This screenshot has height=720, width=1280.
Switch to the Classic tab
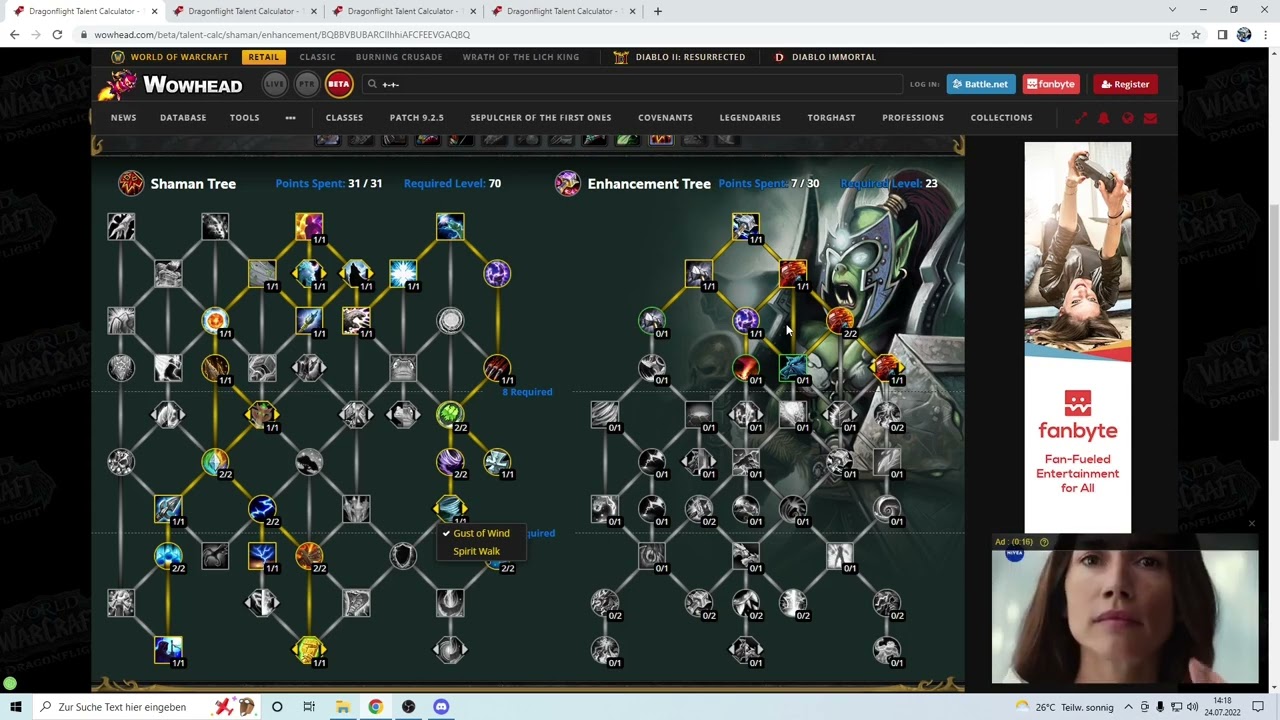[x=317, y=57]
